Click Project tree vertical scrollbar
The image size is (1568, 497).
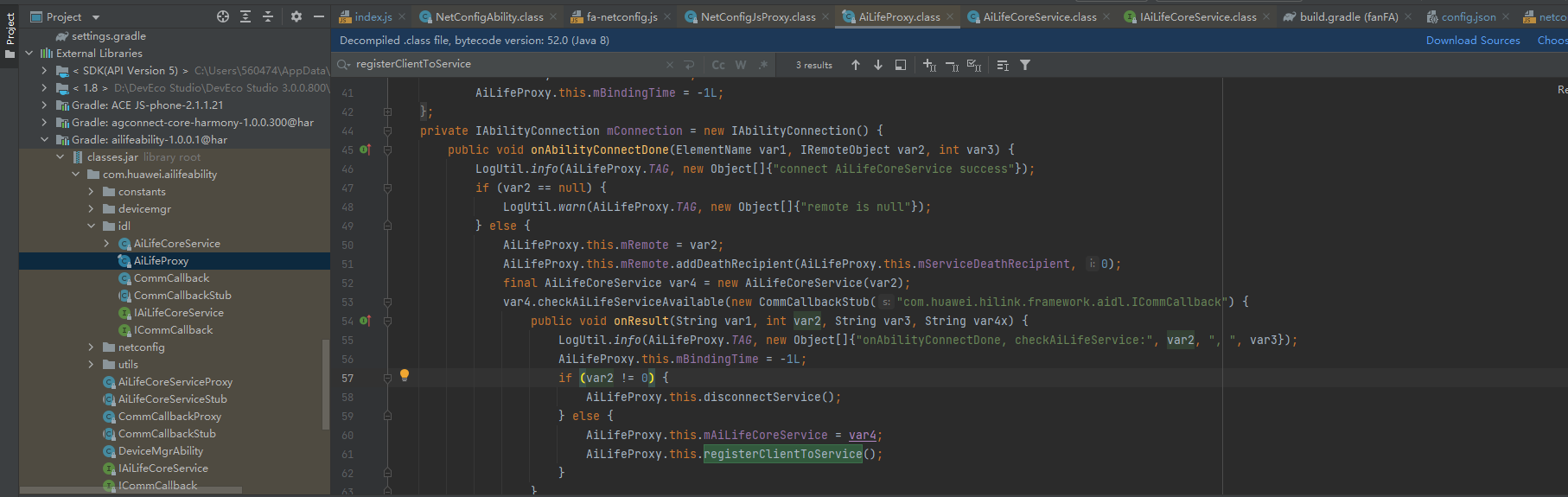[325, 384]
